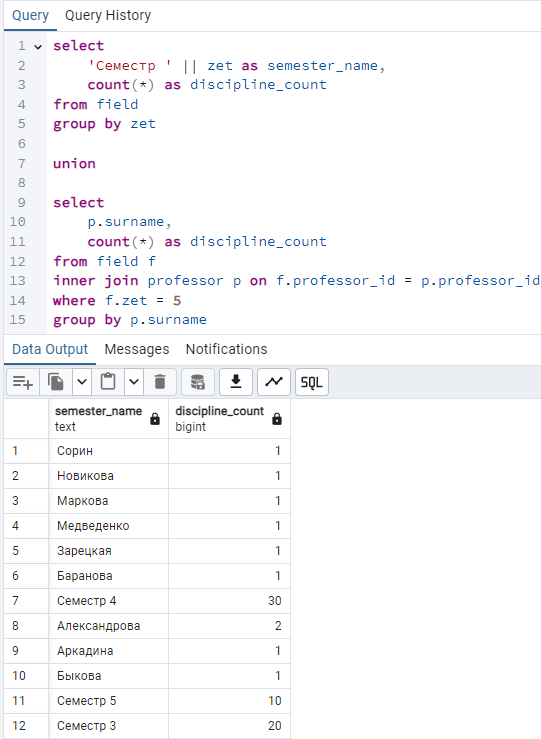Click lock icon on semester_name column
541x739 pixels.
[155, 419]
